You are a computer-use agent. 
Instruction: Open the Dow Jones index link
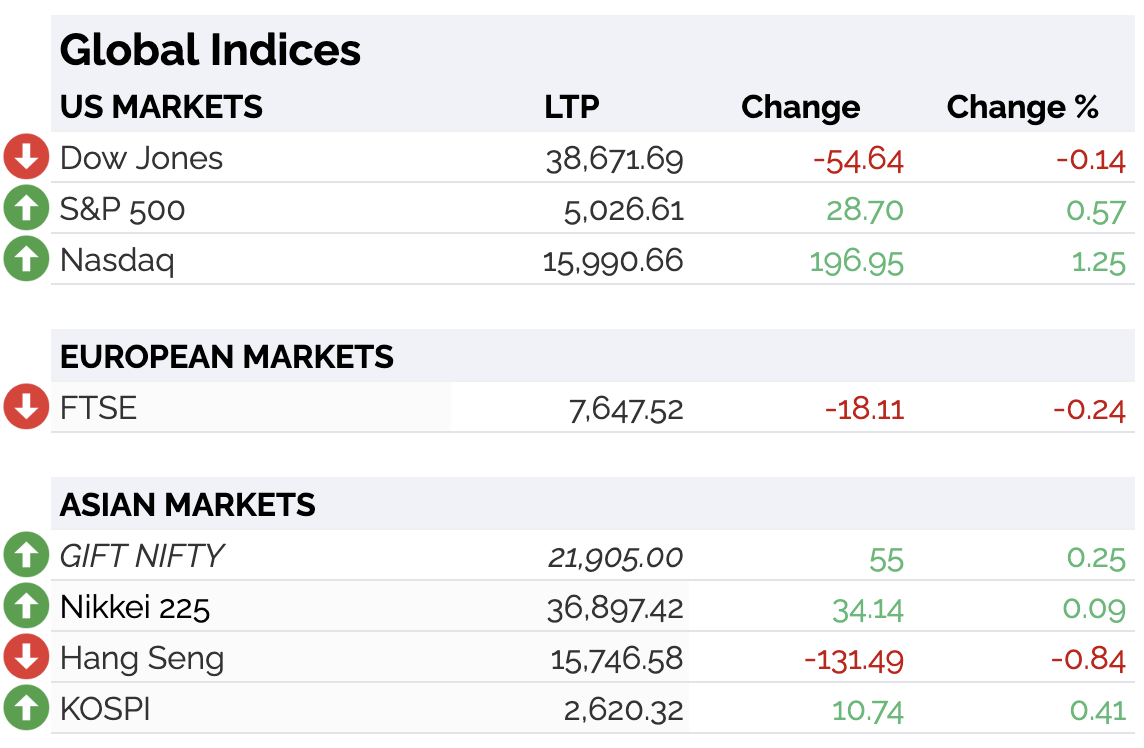click(142, 158)
